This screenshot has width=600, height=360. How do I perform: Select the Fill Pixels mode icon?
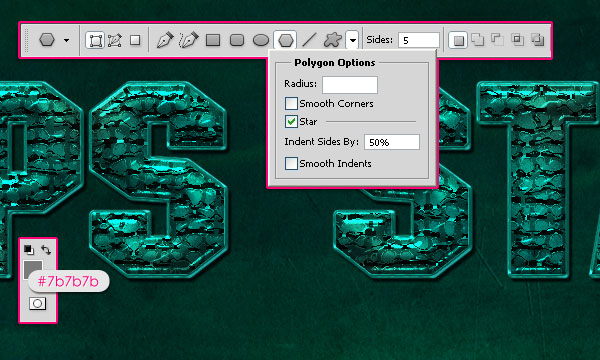pos(135,40)
